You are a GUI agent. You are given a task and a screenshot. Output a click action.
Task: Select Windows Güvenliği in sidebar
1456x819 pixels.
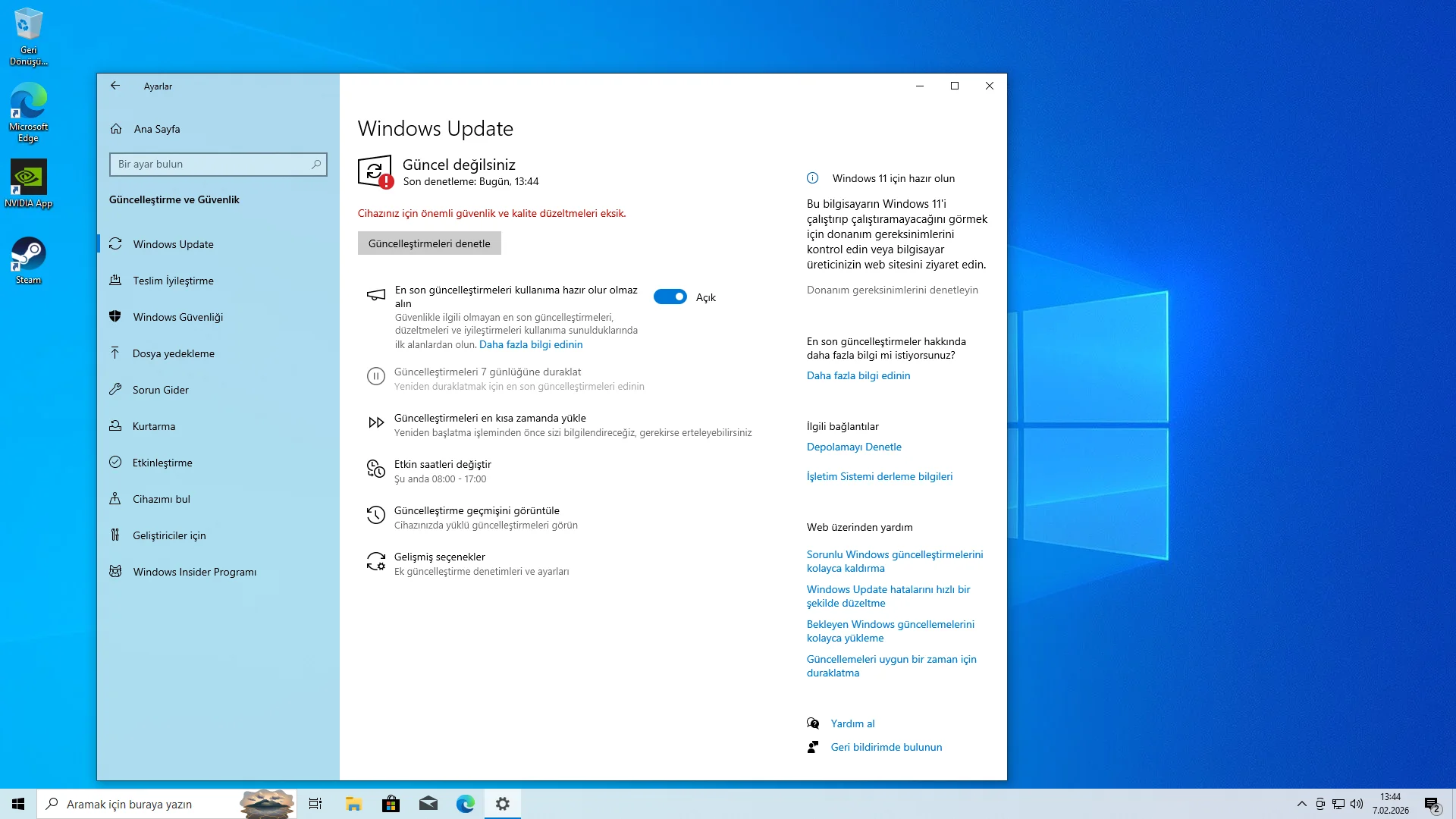(x=177, y=317)
